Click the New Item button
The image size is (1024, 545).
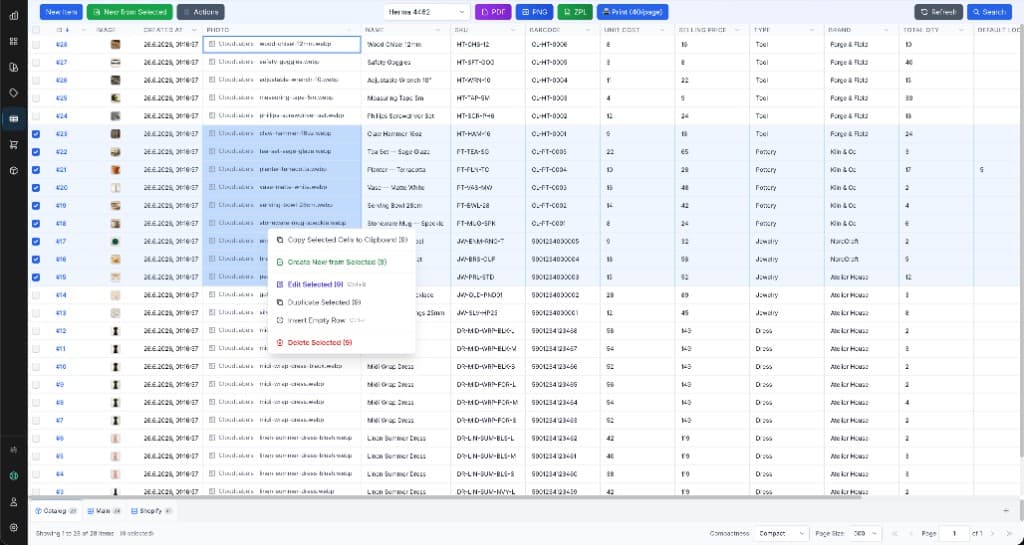coord(61,12)
